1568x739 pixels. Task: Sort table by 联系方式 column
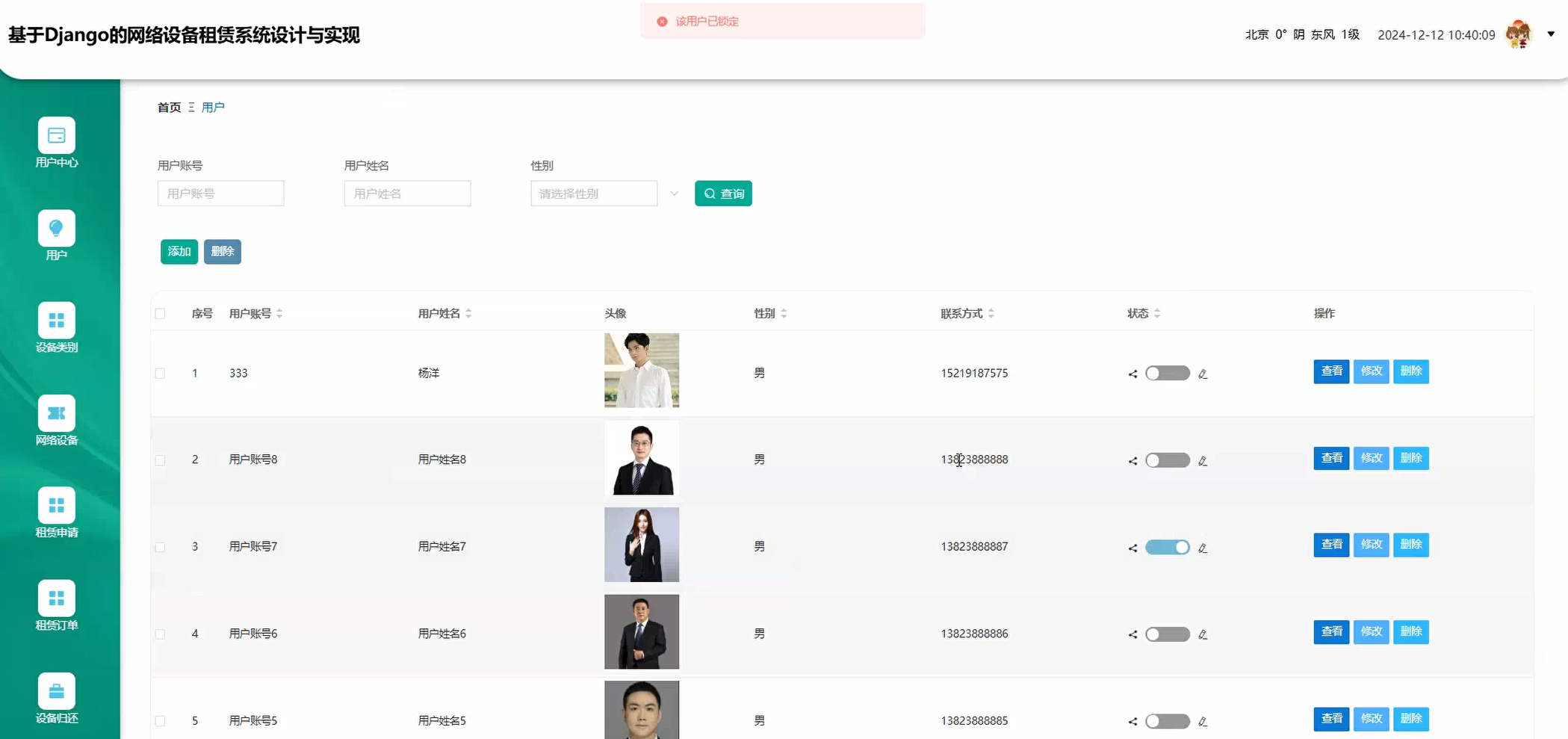point(991,314)
